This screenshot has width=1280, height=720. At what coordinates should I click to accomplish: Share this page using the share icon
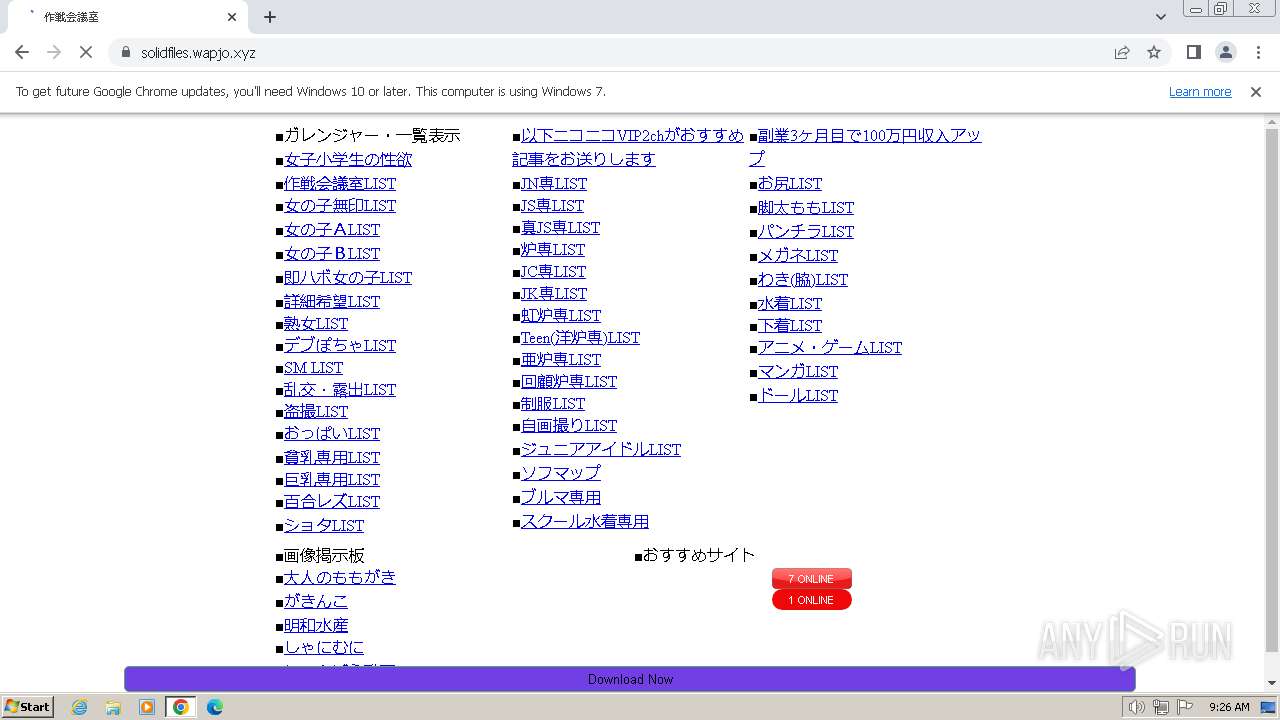click(1122, 52)
